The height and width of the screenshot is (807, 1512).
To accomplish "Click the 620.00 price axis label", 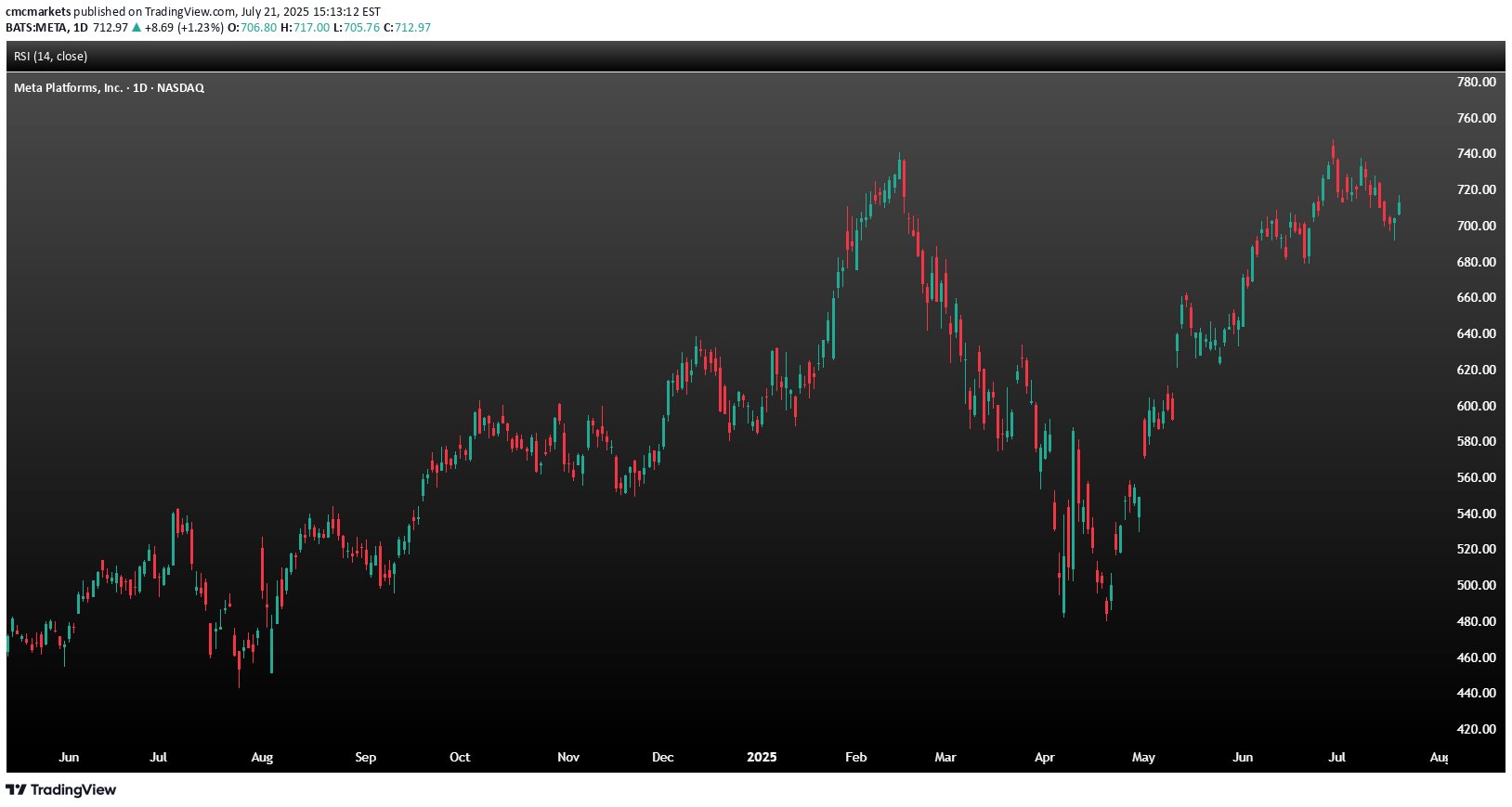I will point(1477,370).
